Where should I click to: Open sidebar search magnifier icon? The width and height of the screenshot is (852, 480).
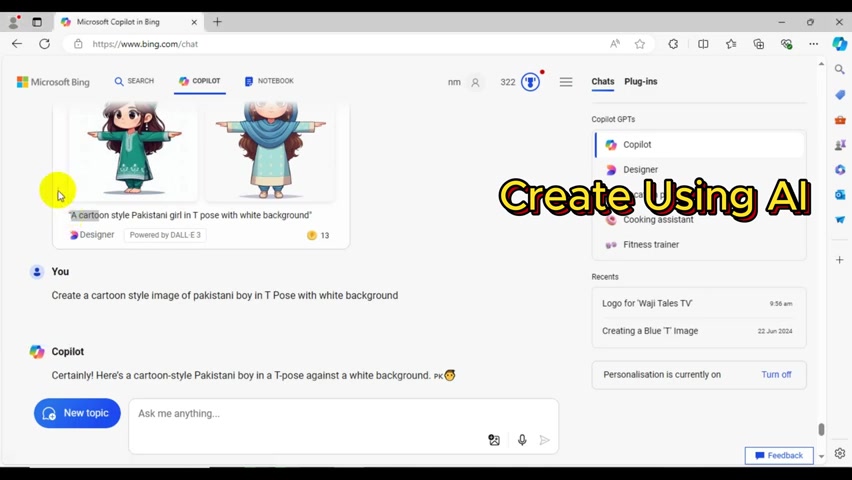tap(840, 70)
